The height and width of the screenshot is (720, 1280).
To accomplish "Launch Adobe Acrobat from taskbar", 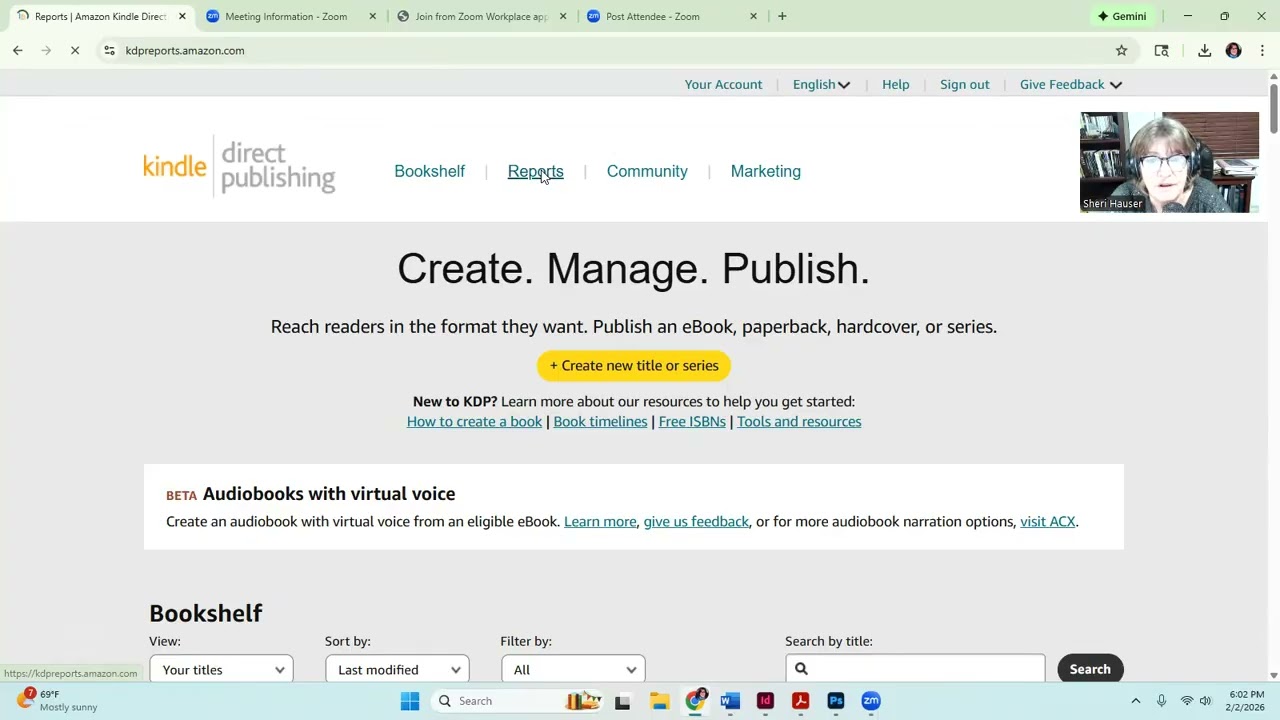I will point(800,701).
